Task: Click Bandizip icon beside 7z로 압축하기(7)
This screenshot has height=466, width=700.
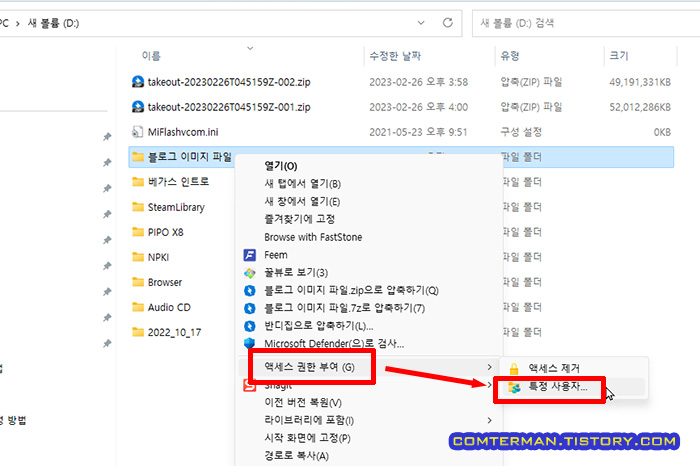Action: pos(250,308)
